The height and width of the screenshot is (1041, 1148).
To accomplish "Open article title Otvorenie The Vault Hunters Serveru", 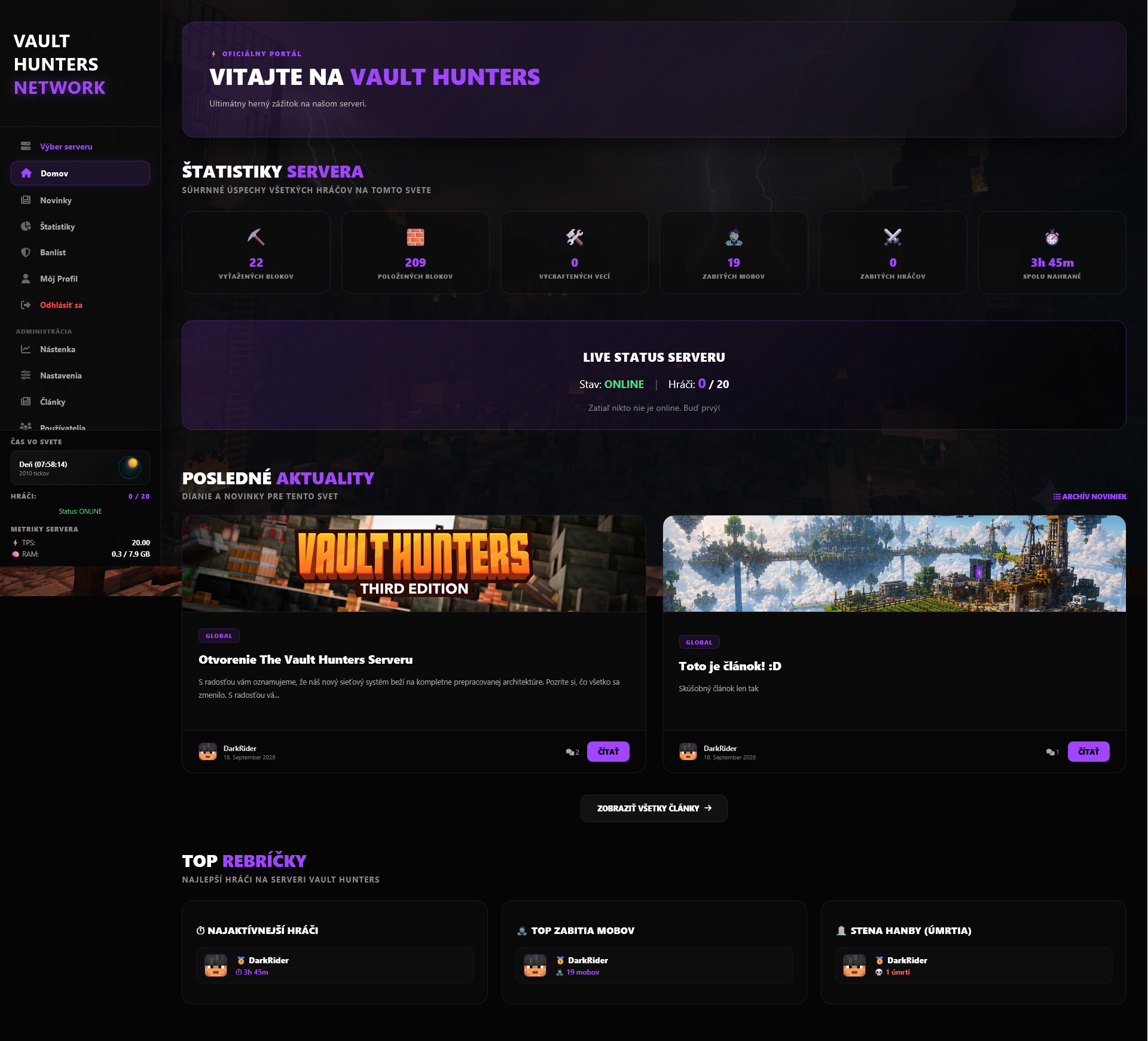I will (x=306, y=660).
